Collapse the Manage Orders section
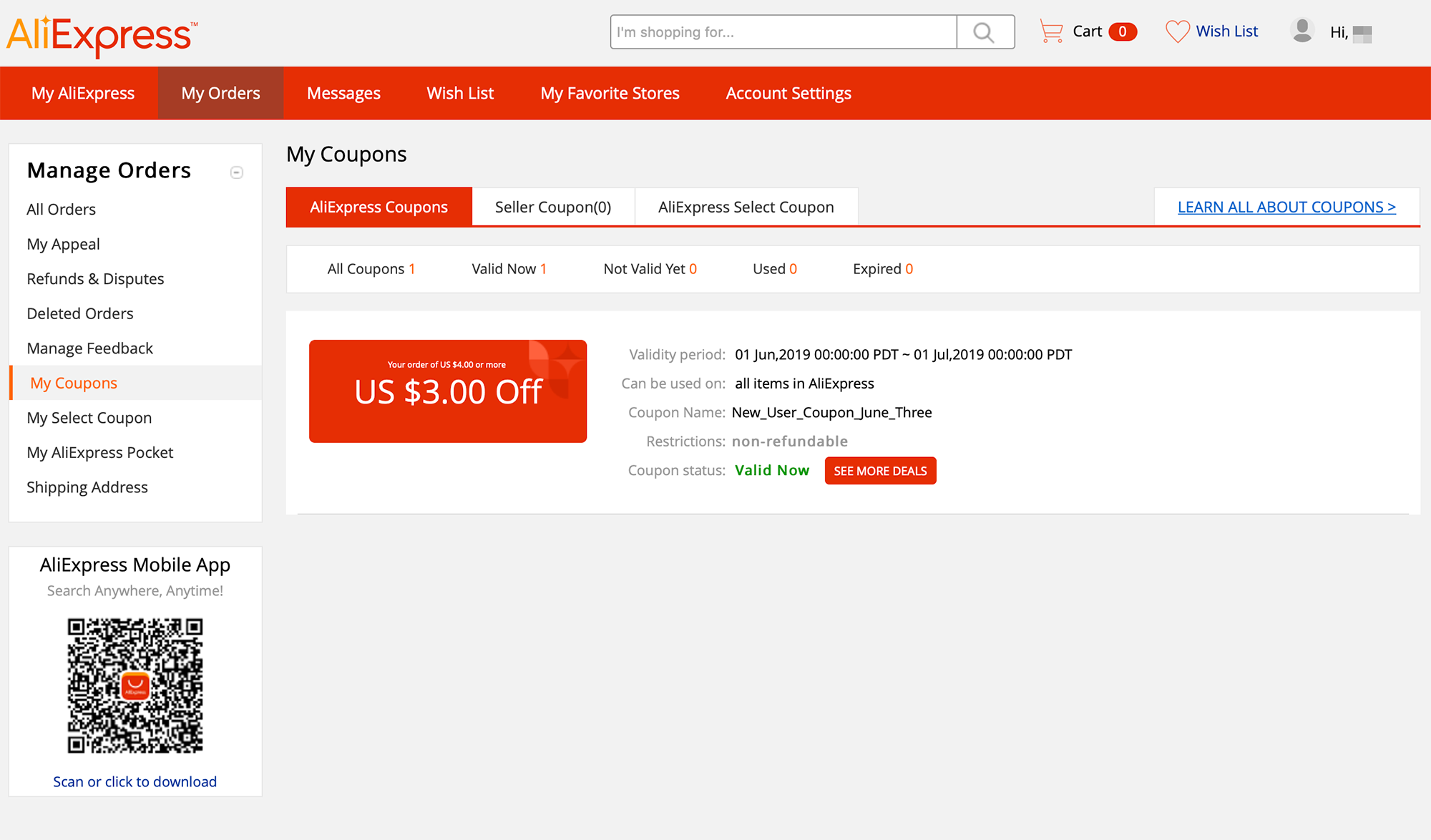Viewport: 1431px width, 840px height. click(237, 172)
